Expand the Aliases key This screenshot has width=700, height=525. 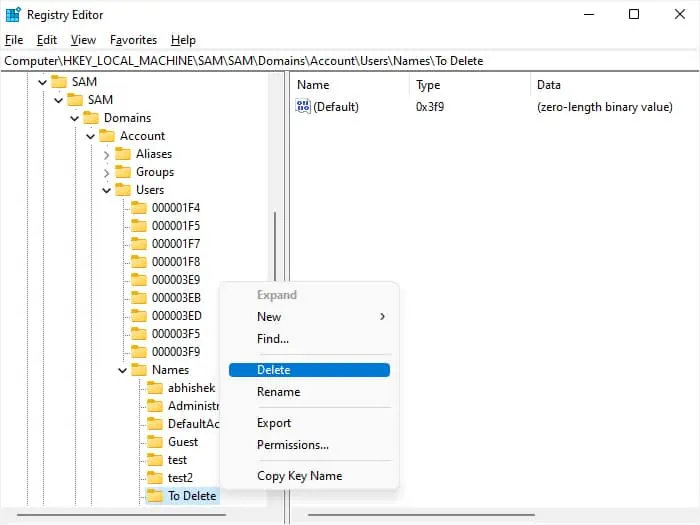pos(106,154)
